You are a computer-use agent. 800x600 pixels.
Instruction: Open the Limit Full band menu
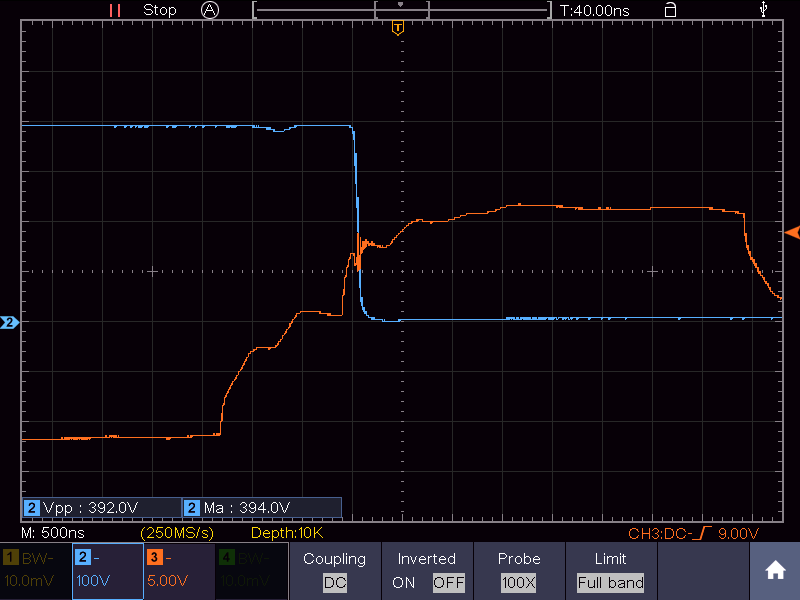(611, 571)
